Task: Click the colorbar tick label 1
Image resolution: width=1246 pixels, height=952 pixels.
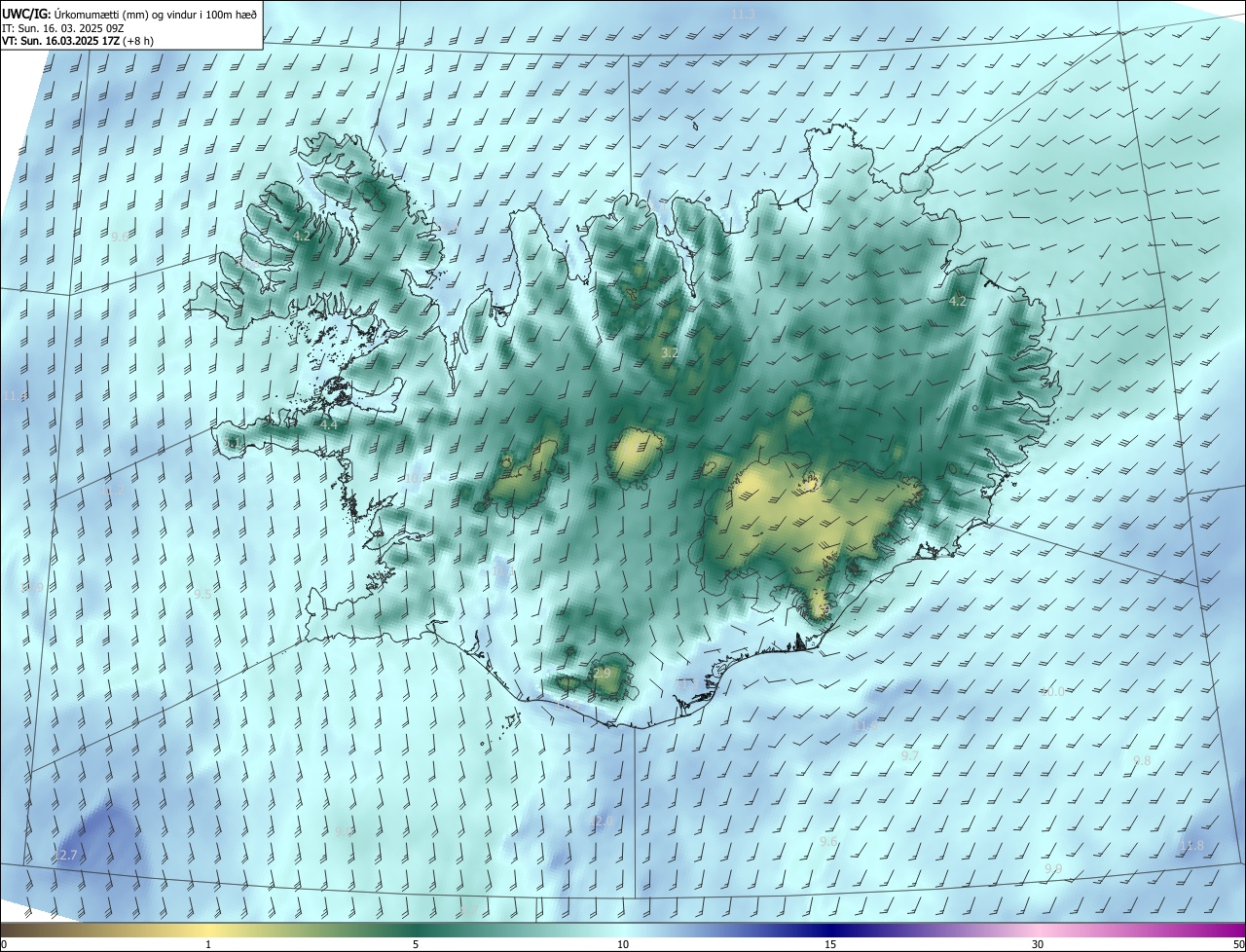Action: tap(209, 945)
